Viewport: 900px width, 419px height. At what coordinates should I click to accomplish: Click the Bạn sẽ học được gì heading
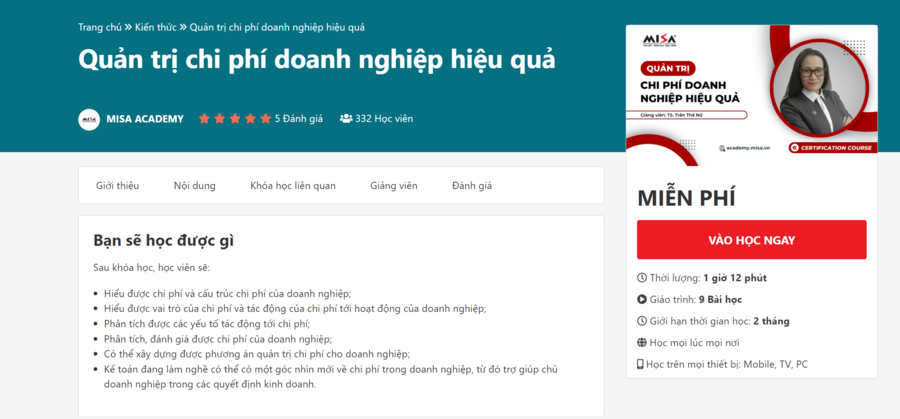click(x=164, y=240)
